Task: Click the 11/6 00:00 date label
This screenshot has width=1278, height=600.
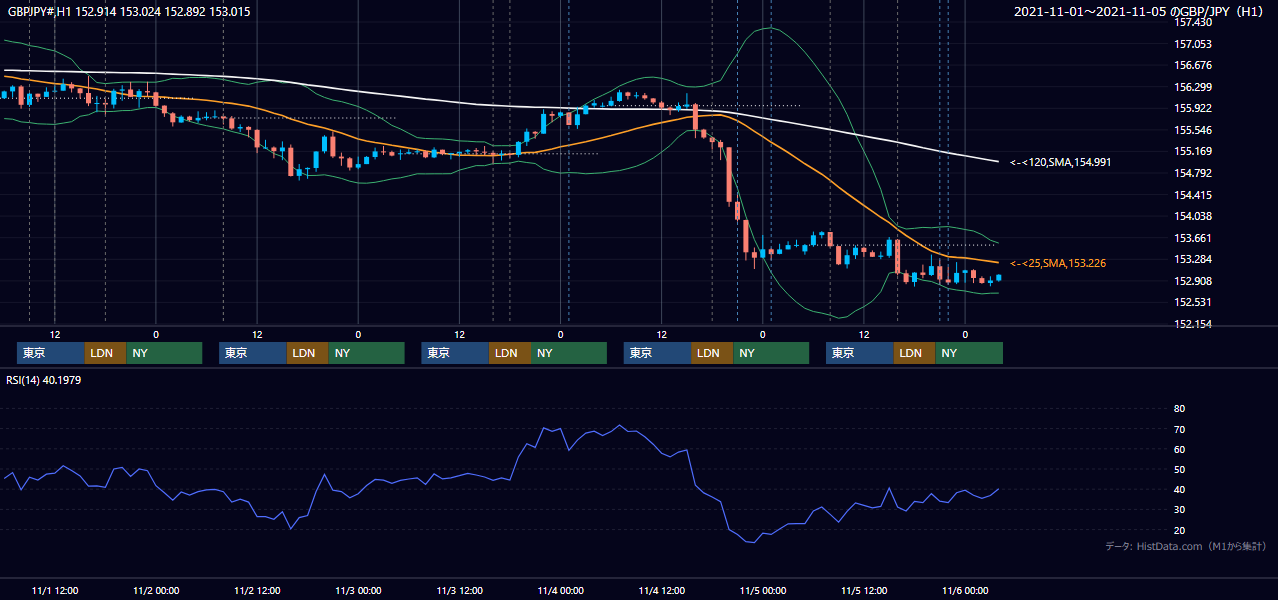Action: click(x=965, y=591)
